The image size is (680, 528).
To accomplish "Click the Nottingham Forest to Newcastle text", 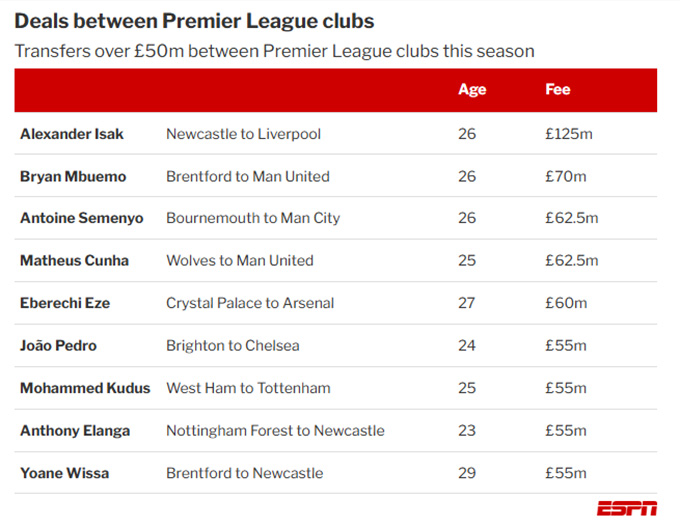I will (x=275, y=431).
